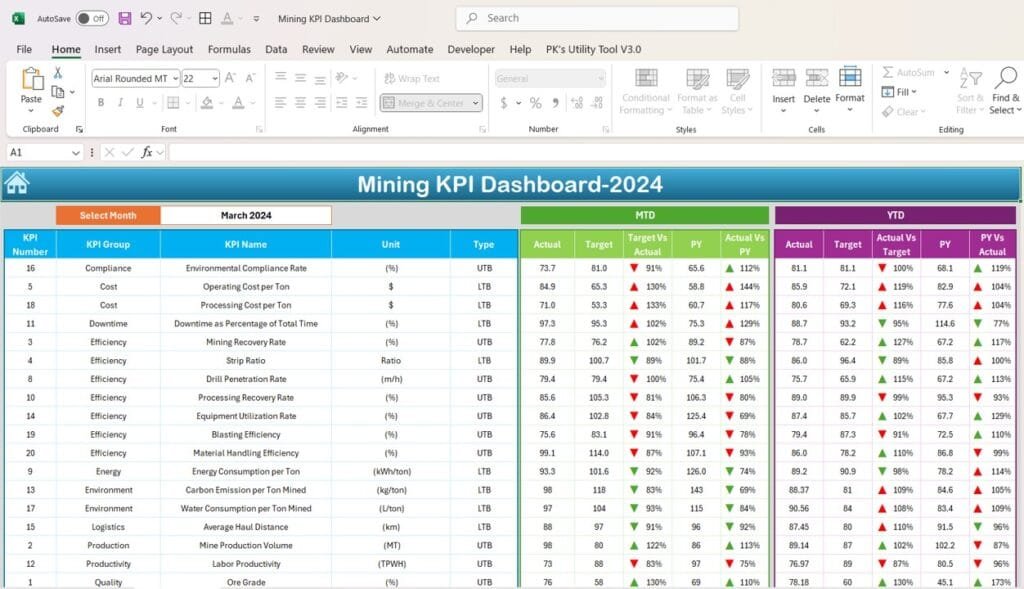Screen dimensions: 1024x589
Task: Click the Increase Decimal icon
Action: 575,103
